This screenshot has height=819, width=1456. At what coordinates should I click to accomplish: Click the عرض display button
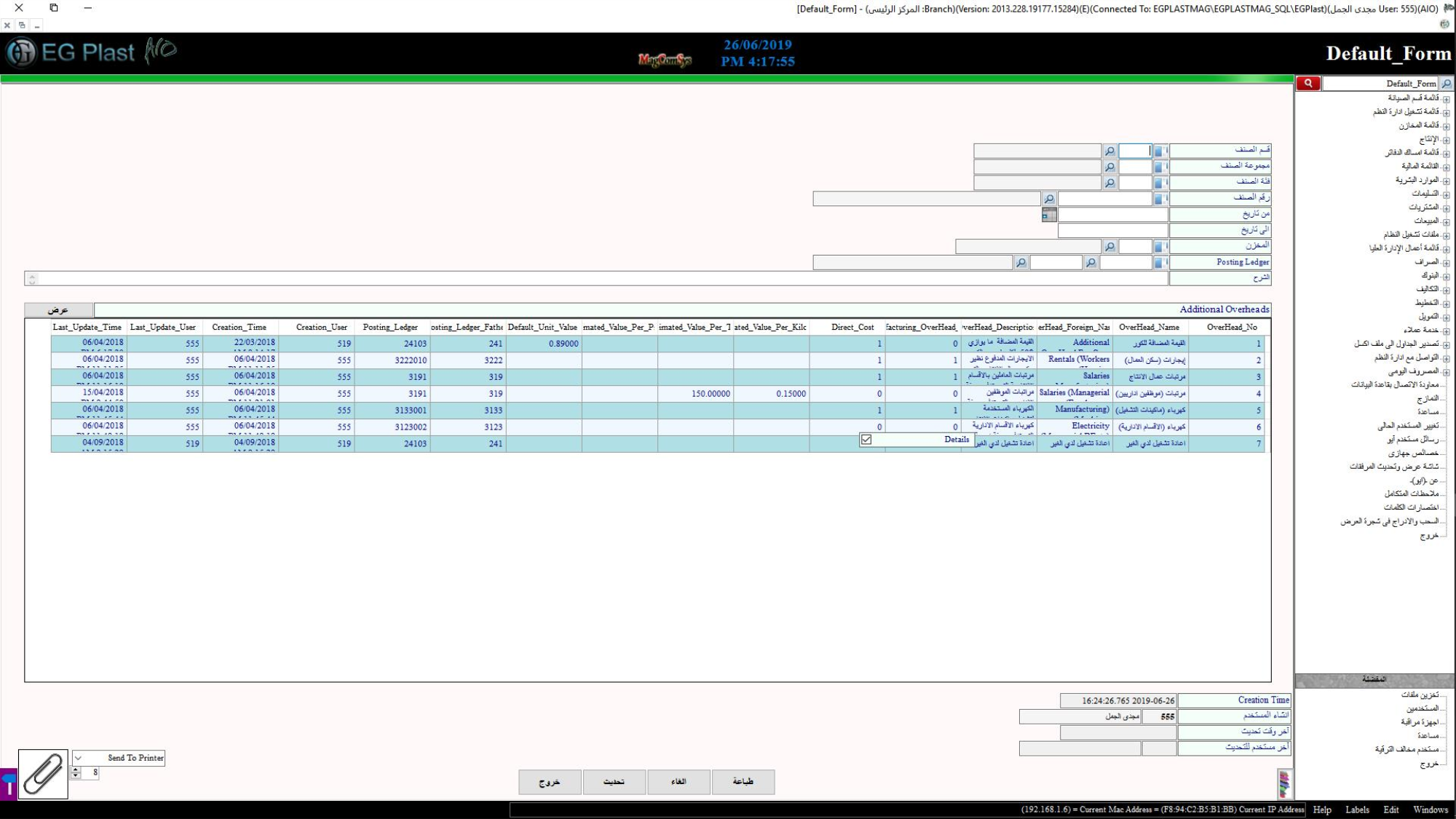58,310
